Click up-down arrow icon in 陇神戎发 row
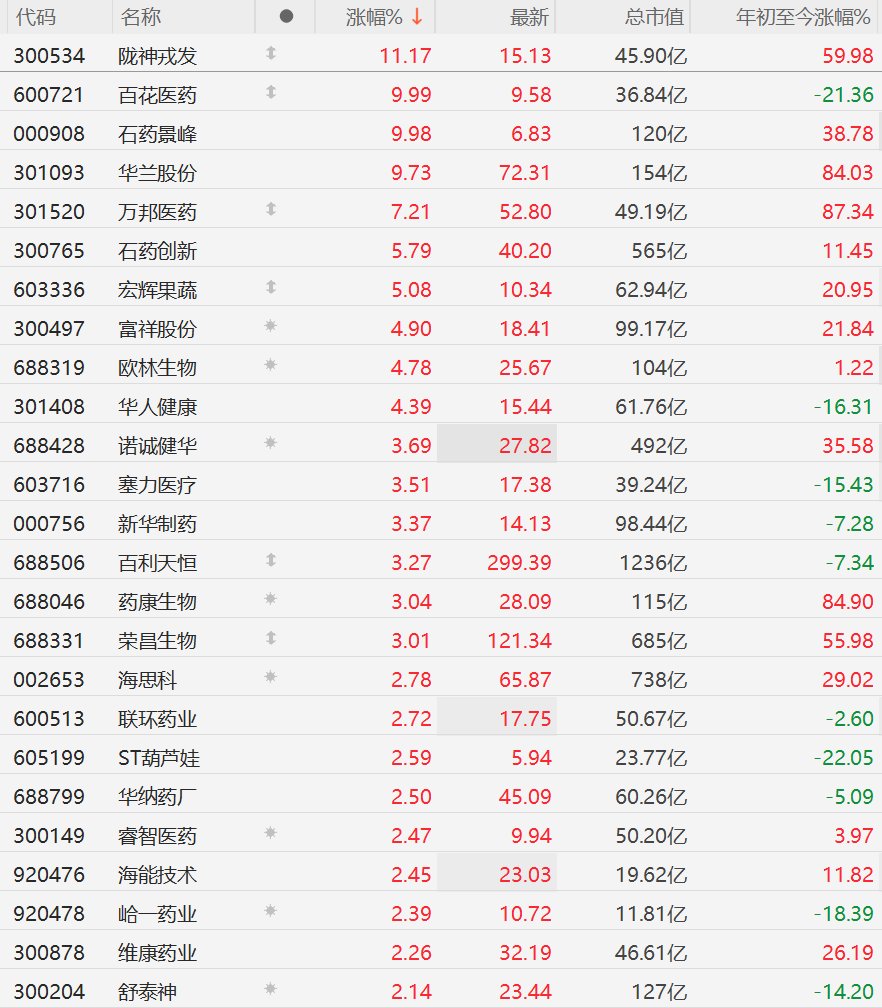Image resolution: width=882 pixels, height=1008 pixels. pyautogui.click(x=271, y=53)
